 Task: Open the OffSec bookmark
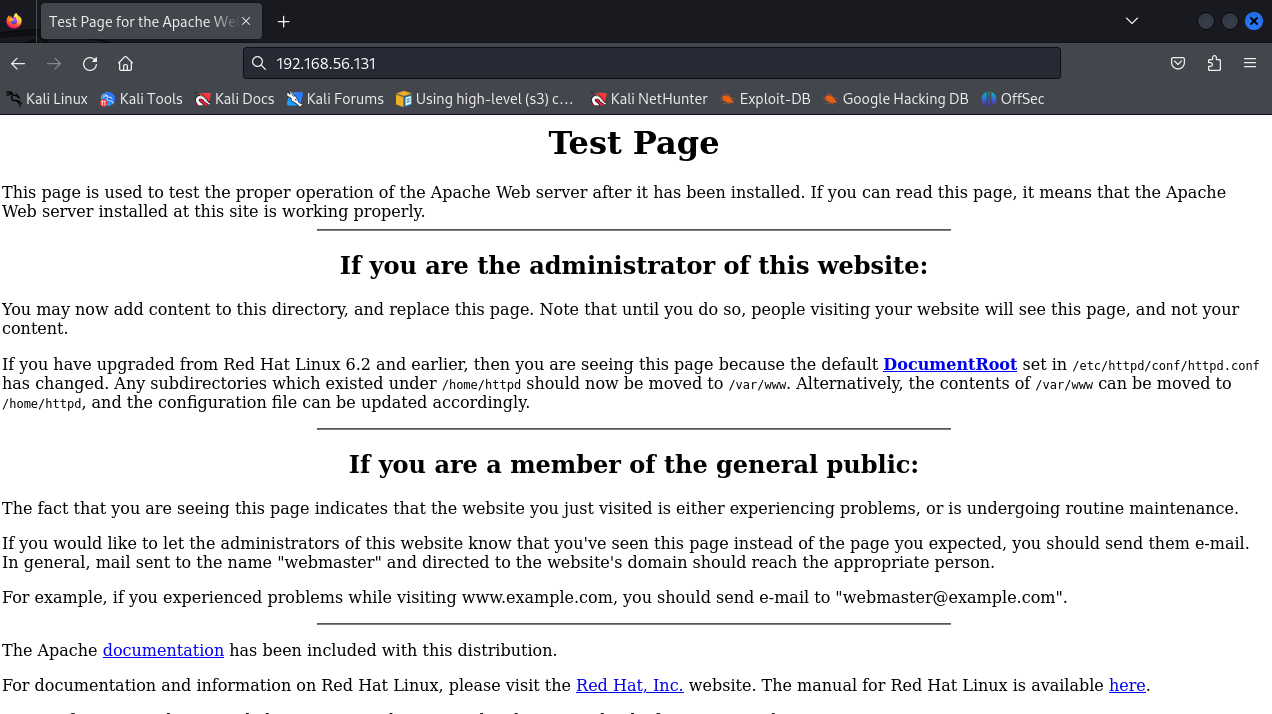1013,99
